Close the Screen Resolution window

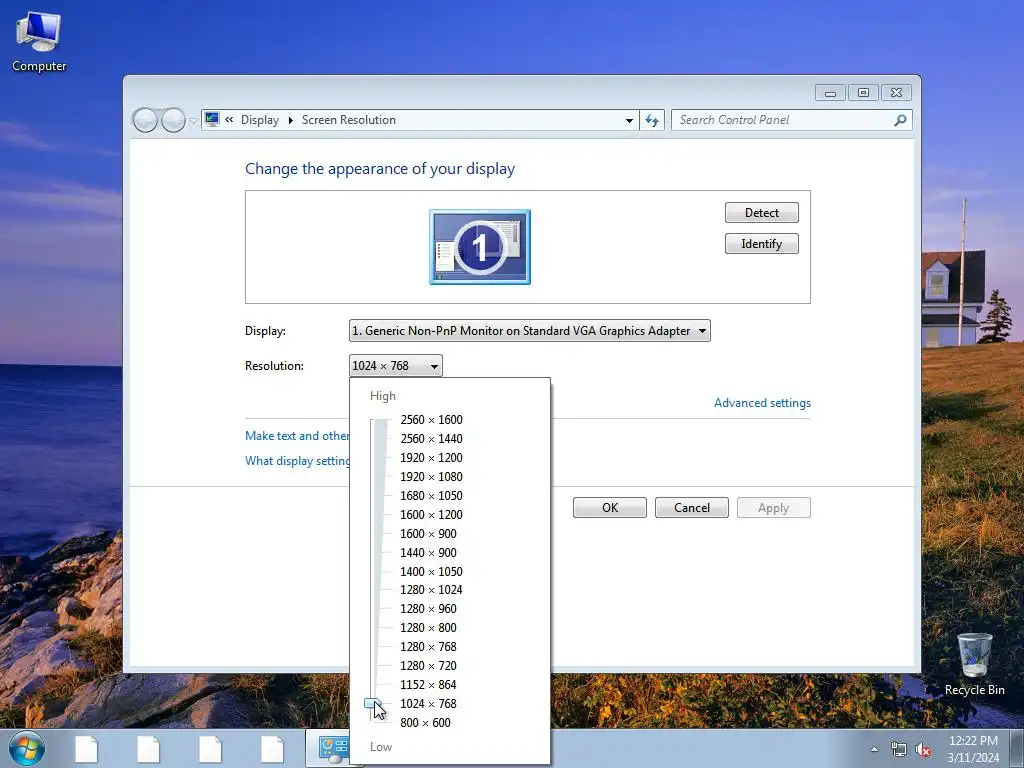(x=897, y=93)
